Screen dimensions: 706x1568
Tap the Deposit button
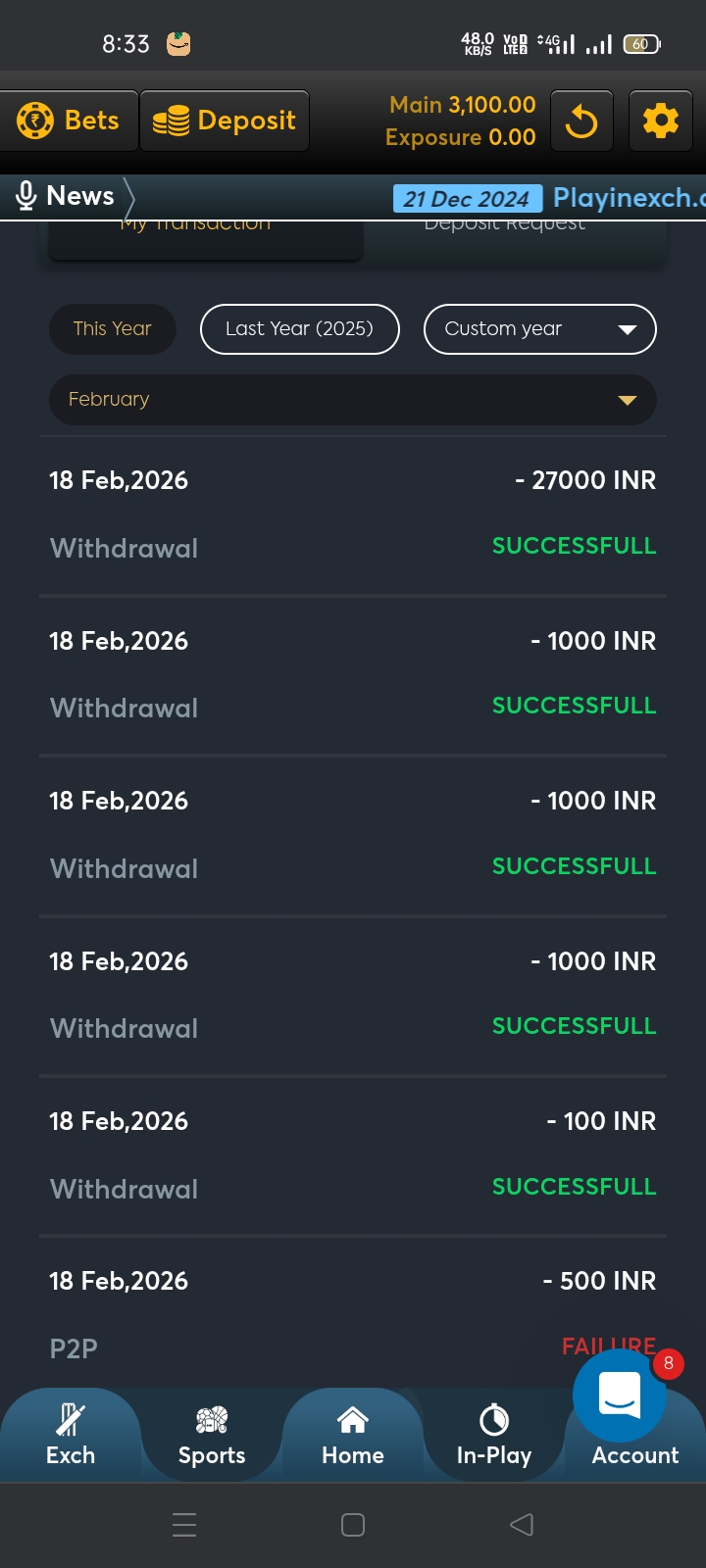[225, 121]
